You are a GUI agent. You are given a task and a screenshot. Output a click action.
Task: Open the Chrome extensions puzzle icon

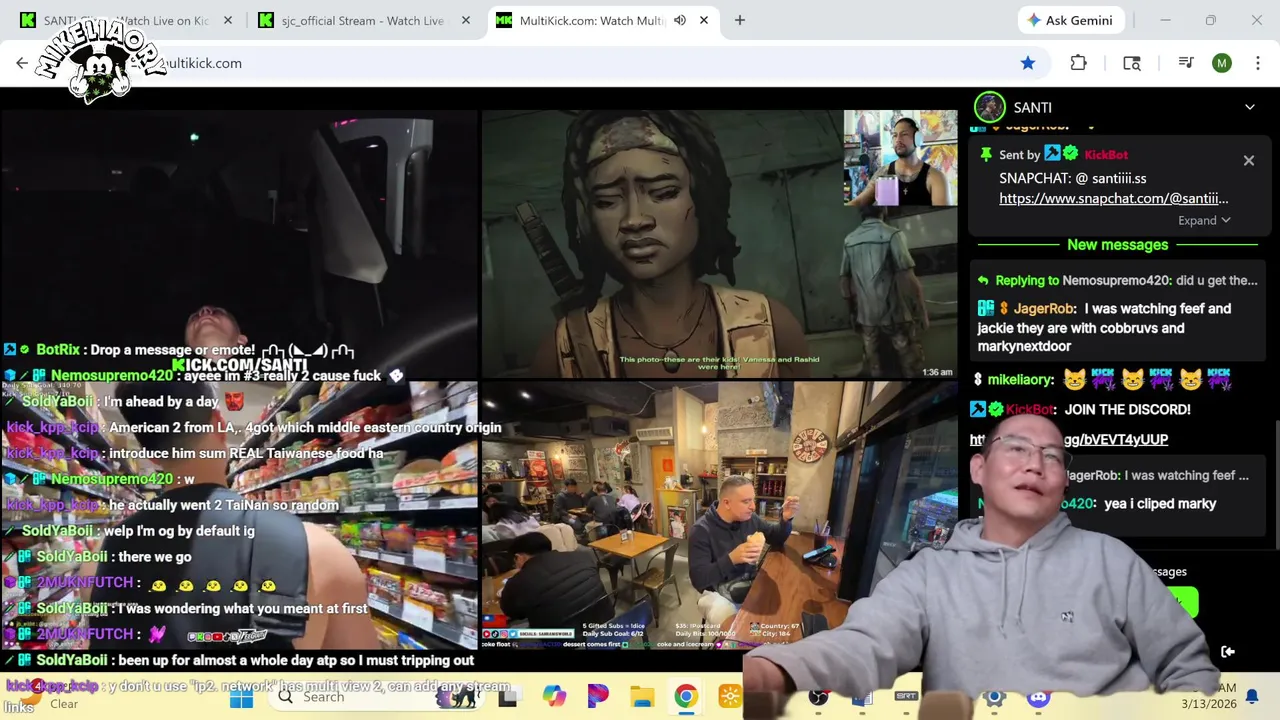pyautogui.click(x=1078, y=63)
